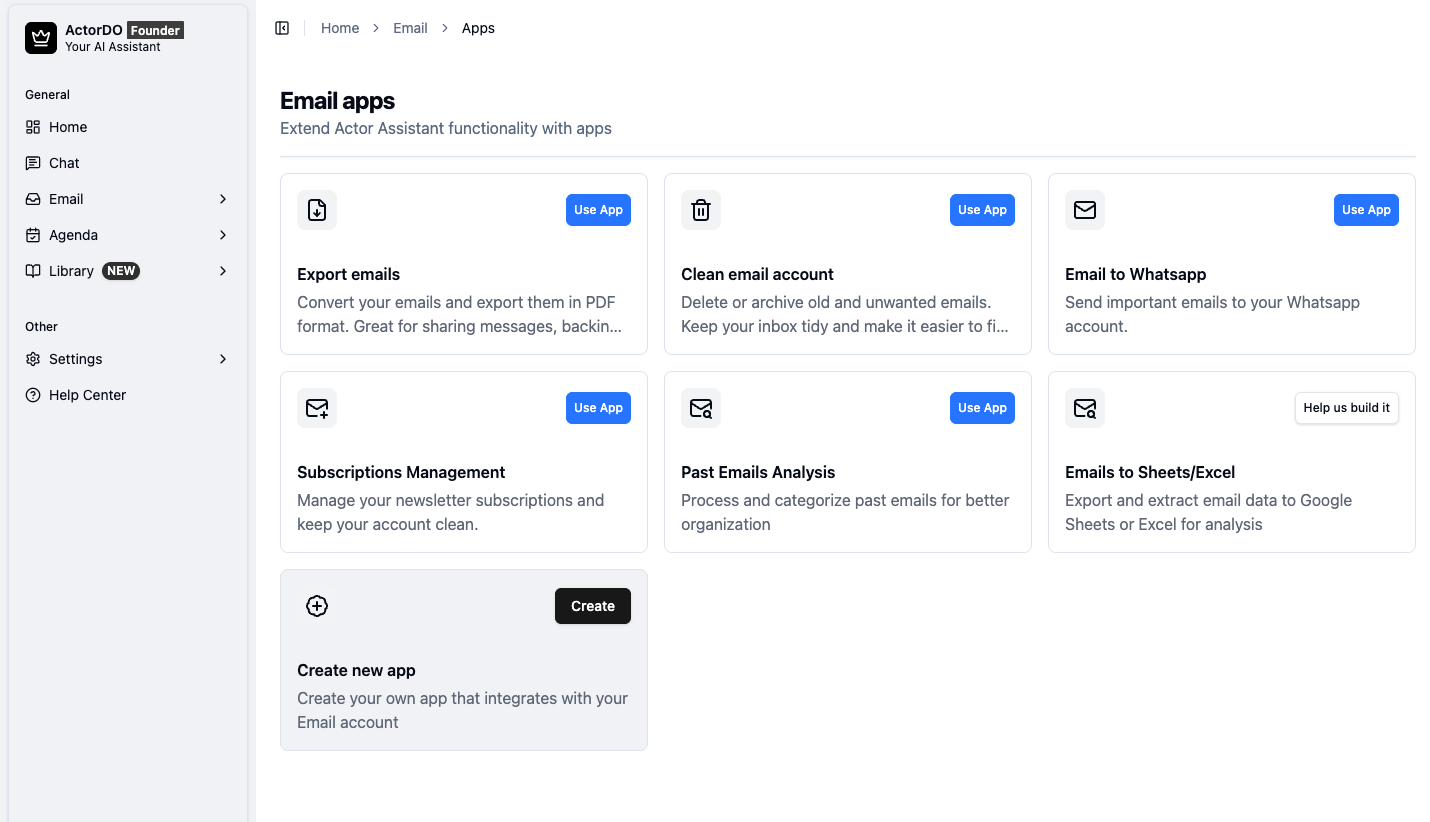Select the Export emails download icon
Viewport: 1430px width, 822px height.
coord(317,210)
